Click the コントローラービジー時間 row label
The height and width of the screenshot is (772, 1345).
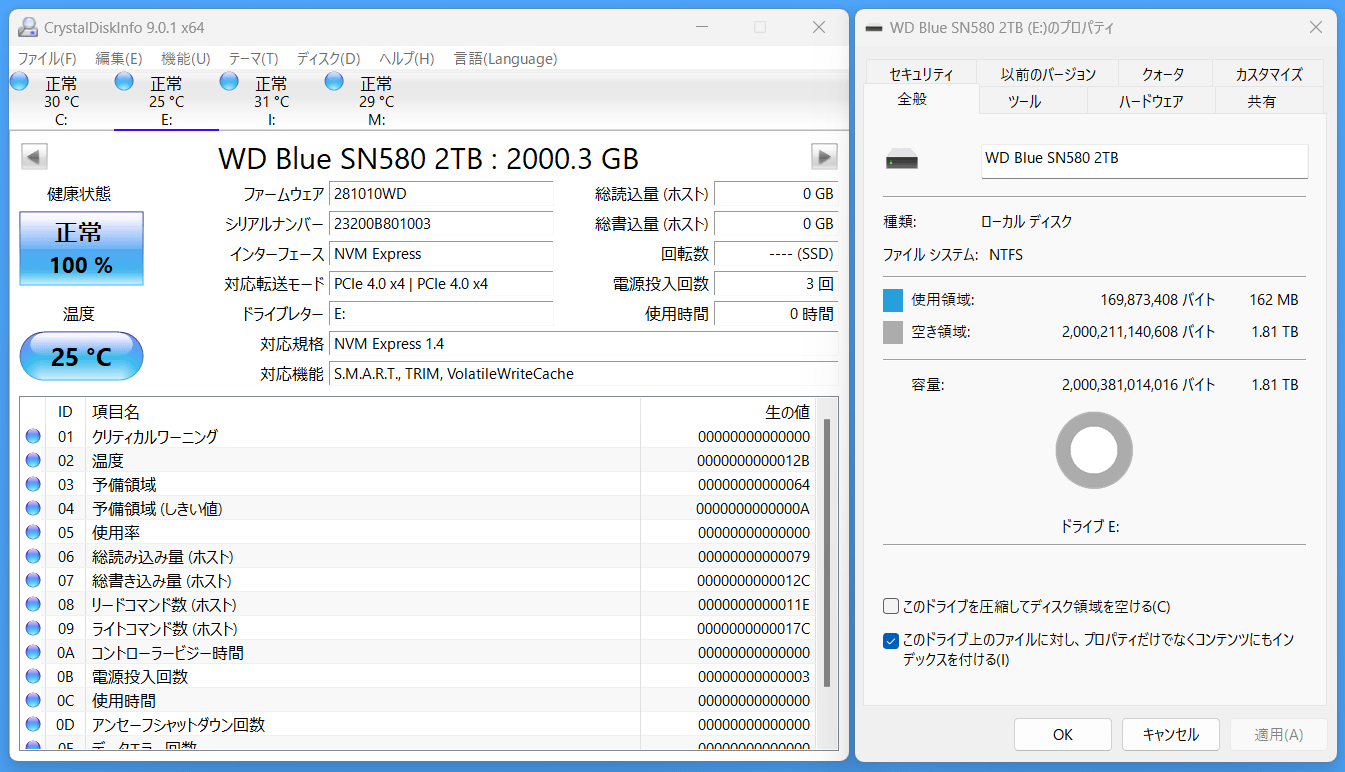click(168, 652)
